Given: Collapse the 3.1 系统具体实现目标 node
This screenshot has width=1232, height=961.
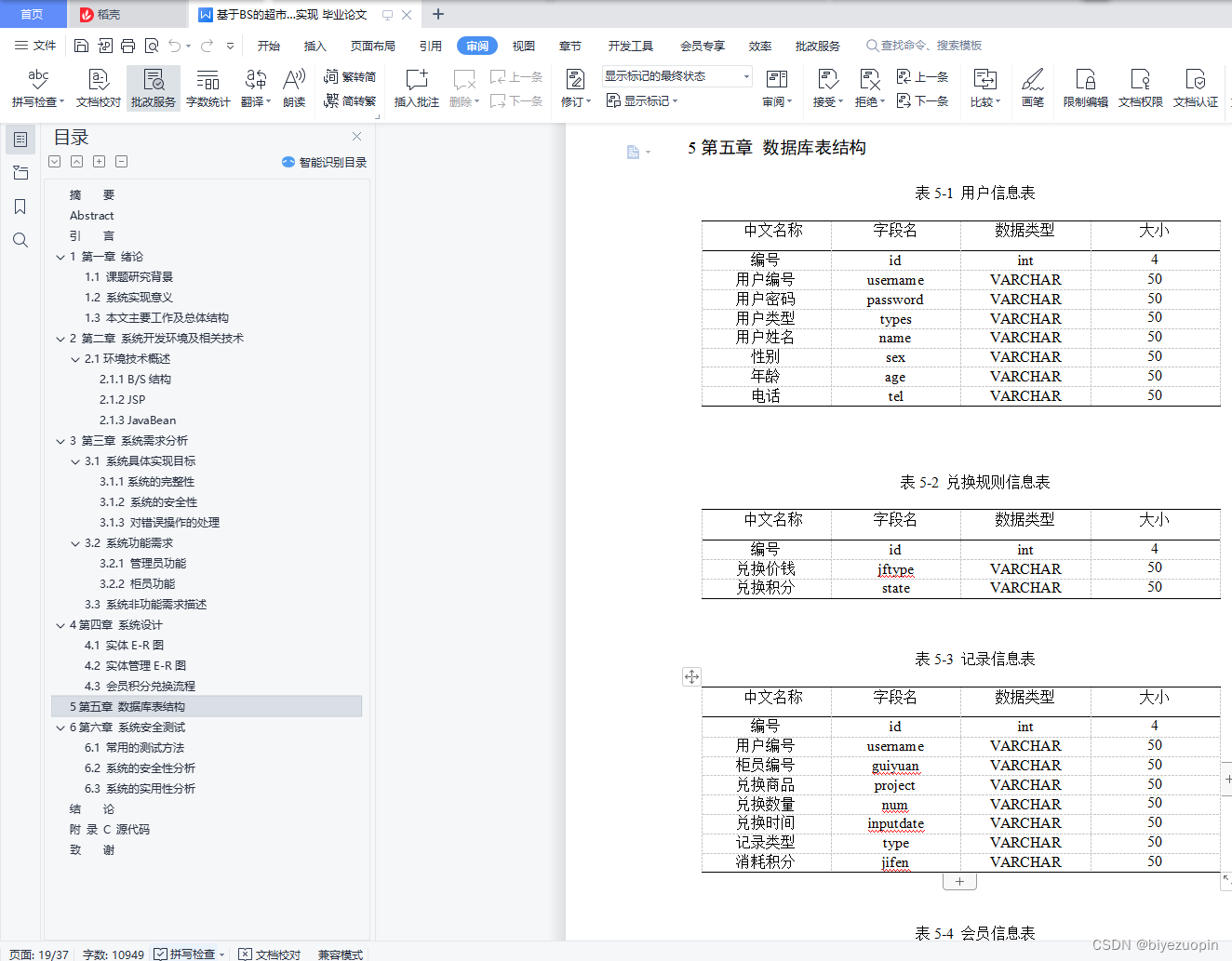Looking at the screenshot, I should click(75, 461).
